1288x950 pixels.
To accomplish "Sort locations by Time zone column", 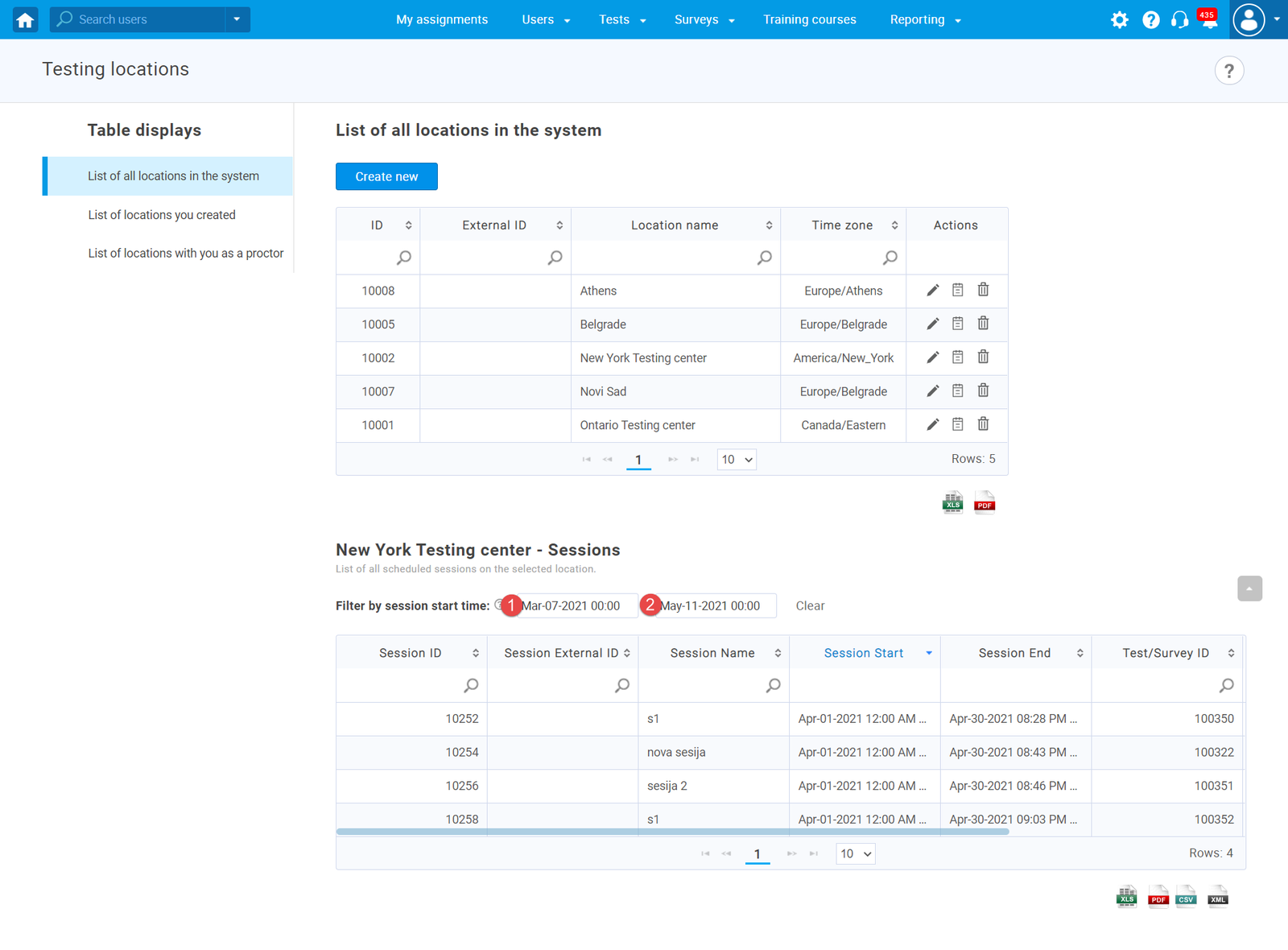I will 894,225.
